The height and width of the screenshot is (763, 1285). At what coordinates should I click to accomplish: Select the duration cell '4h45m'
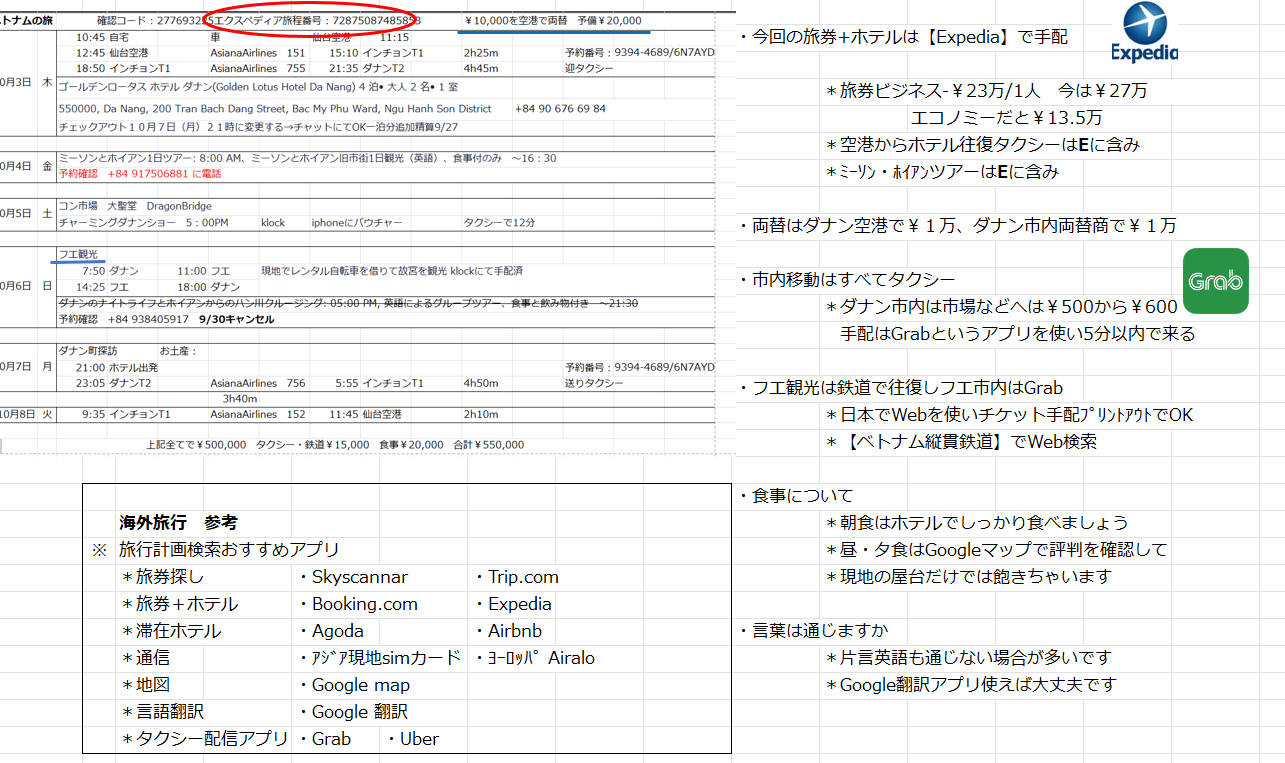(481, 68)
